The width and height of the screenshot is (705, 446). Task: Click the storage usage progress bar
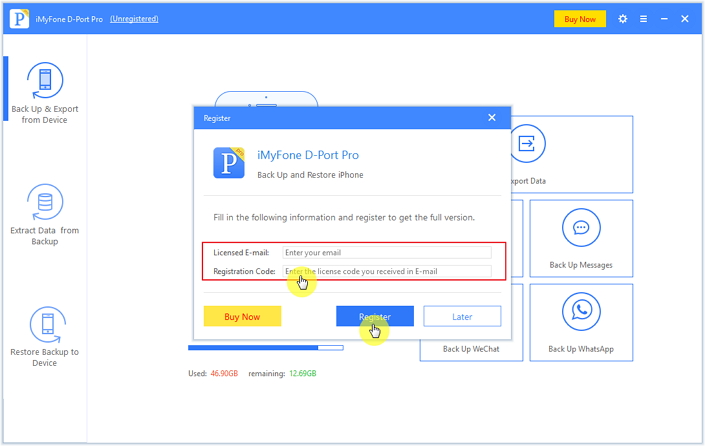click(x=266, y=348)
